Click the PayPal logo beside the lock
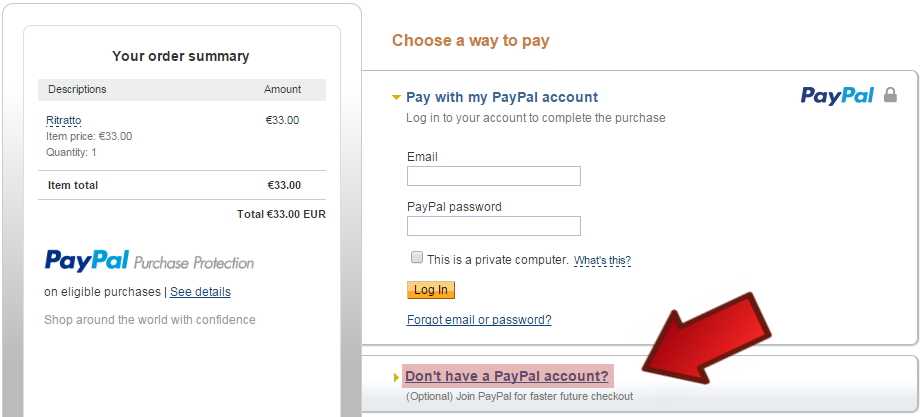The height and width of the screenshot is (417, 922). (x=837, y=96)
